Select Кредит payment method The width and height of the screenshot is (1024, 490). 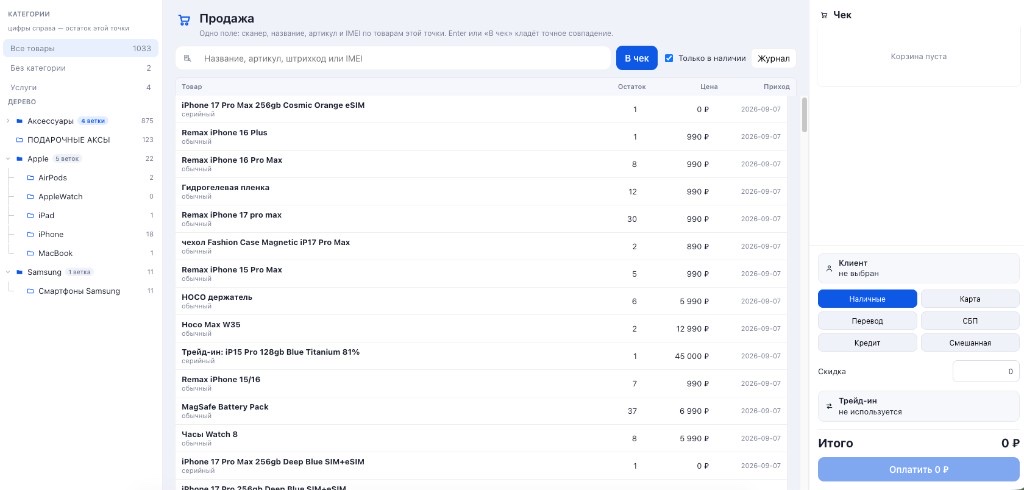867,343
